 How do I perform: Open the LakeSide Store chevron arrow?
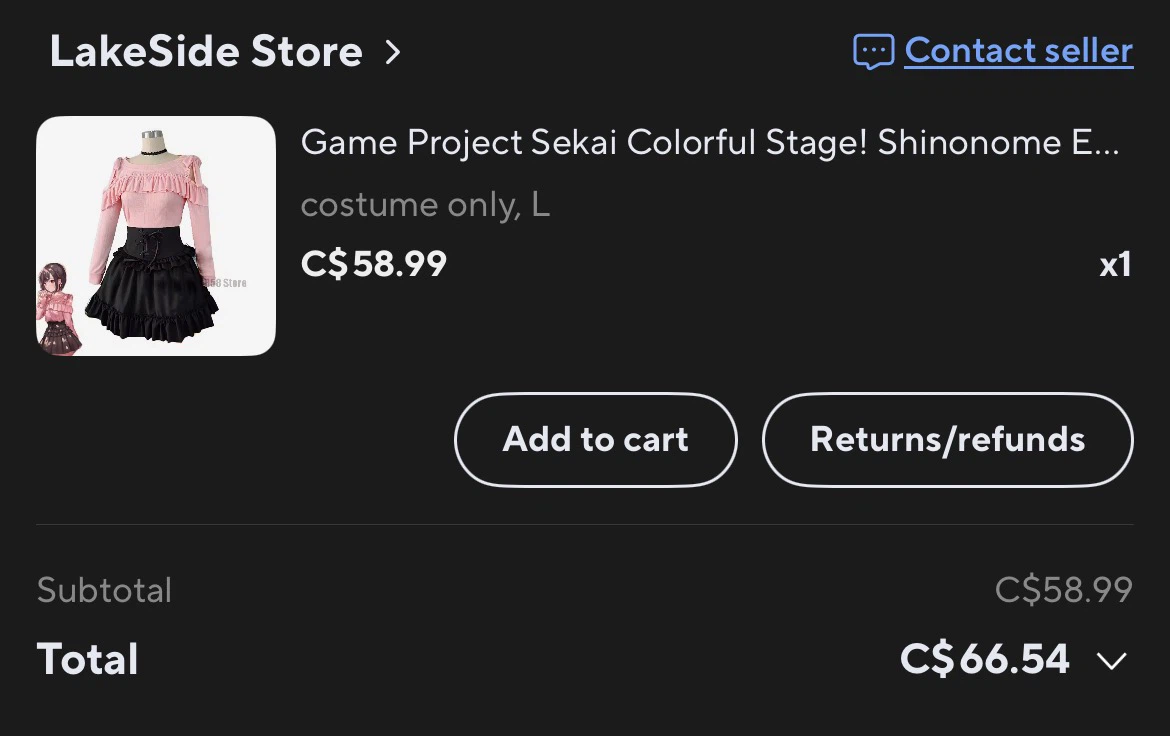[x=392, y=52]
